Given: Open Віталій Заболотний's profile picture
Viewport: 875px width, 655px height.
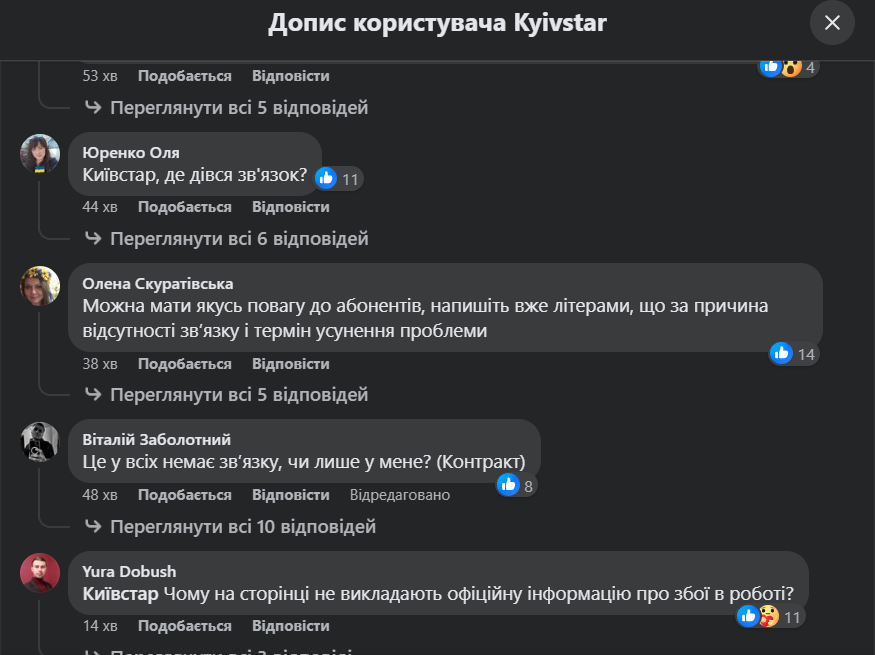Looking at the screenshot, I should pos(40,441).
